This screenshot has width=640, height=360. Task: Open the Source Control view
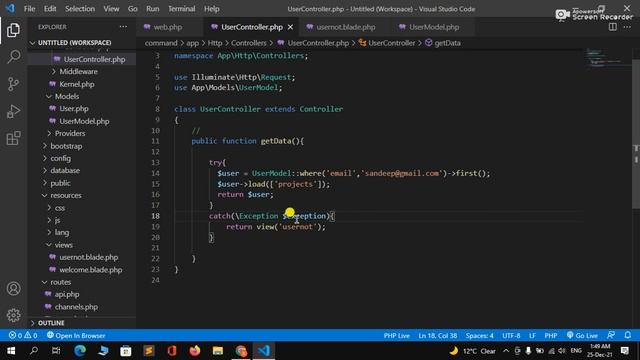(x=13, y=84)
